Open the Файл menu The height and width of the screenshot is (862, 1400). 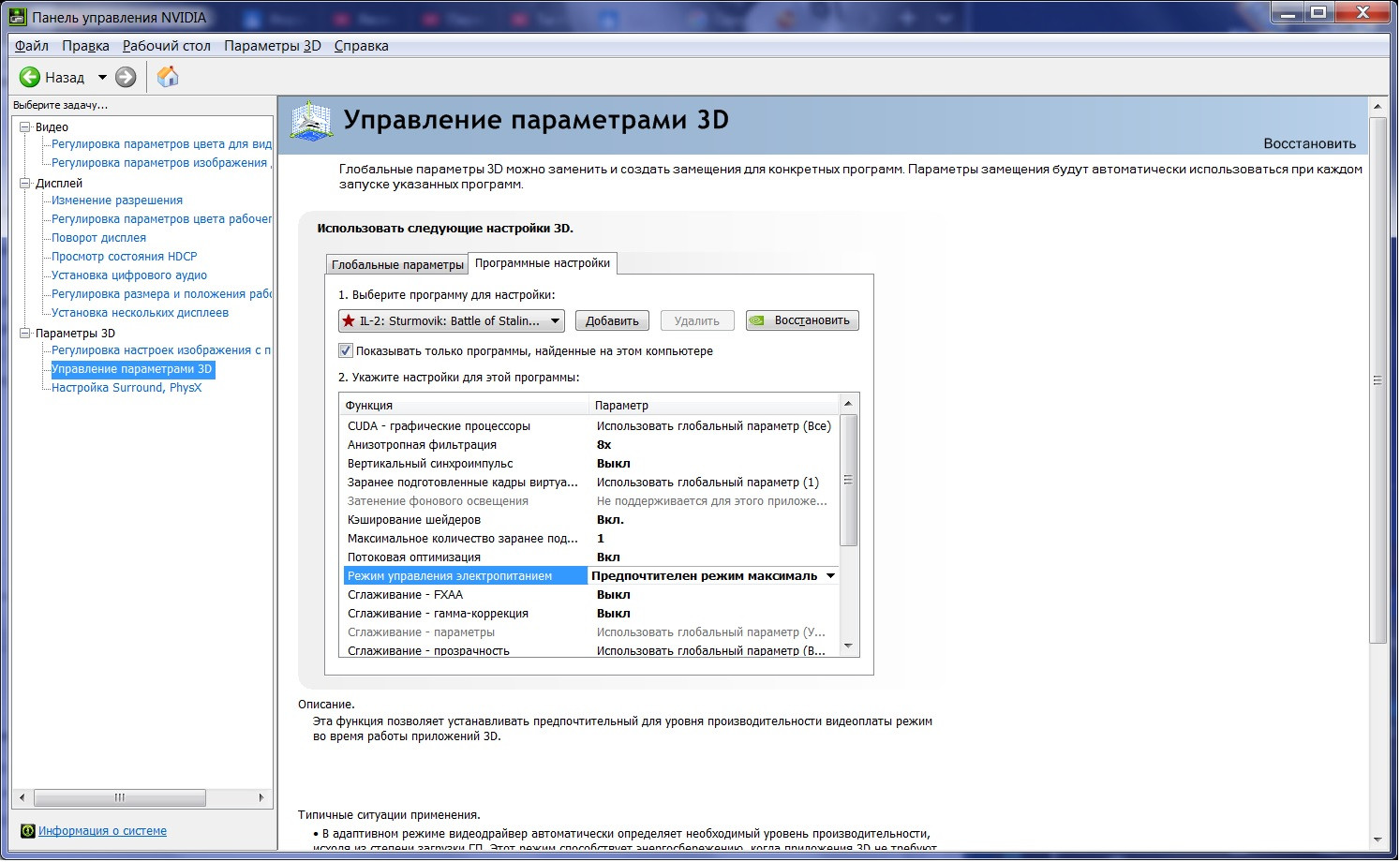coord(32,46)
